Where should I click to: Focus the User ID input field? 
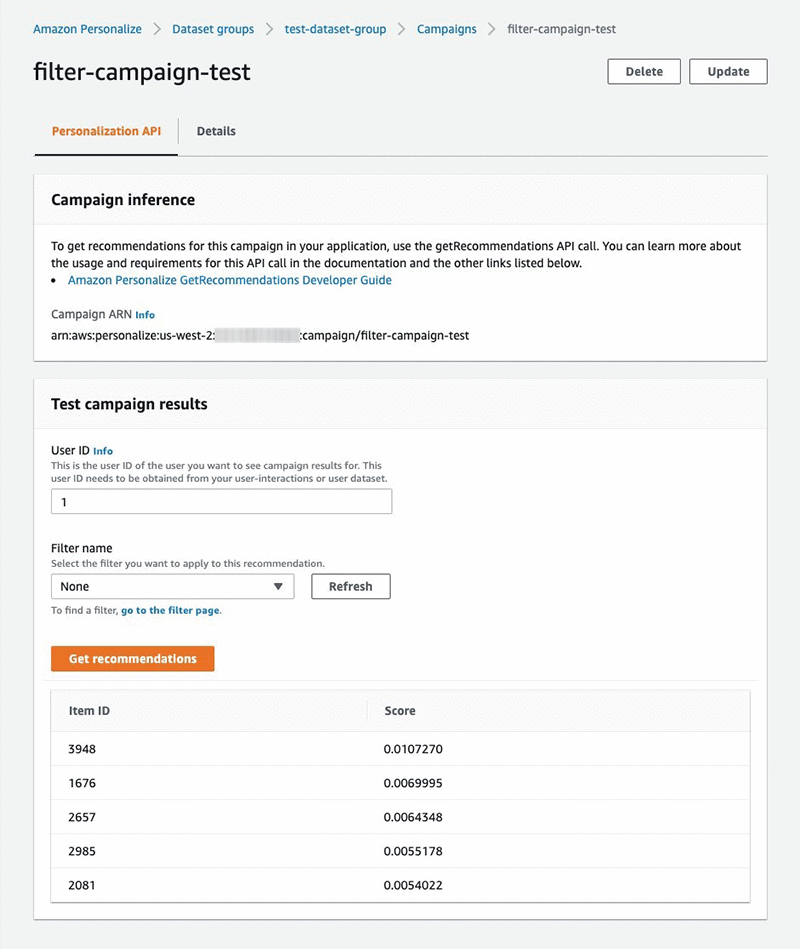pos(221,502)
